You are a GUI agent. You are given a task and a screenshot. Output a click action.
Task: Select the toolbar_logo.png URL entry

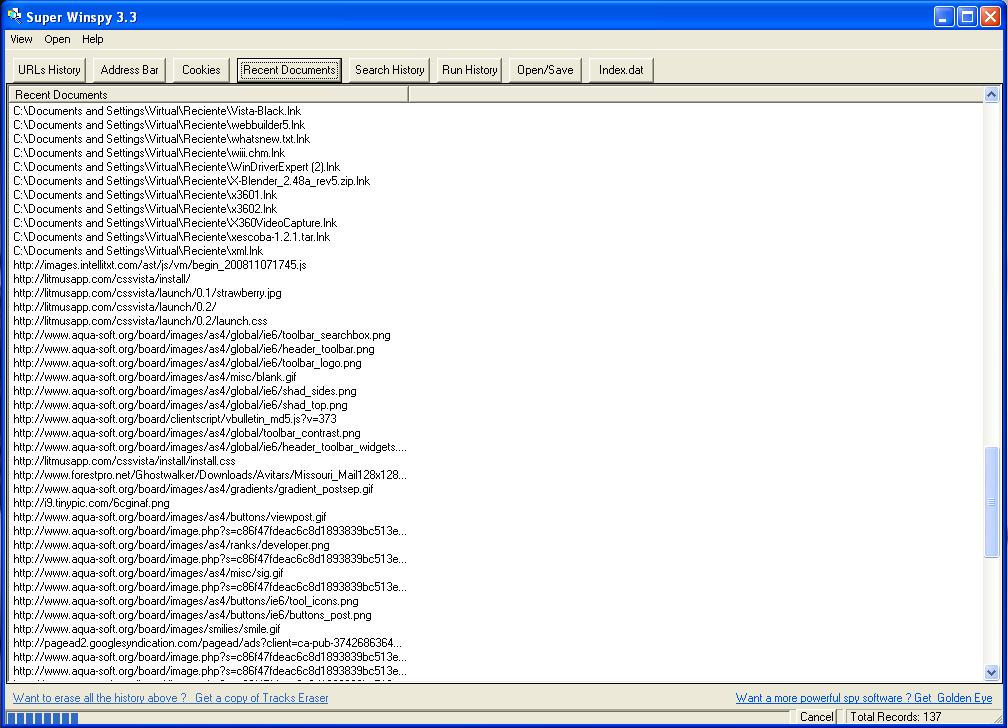coord(187,363)
